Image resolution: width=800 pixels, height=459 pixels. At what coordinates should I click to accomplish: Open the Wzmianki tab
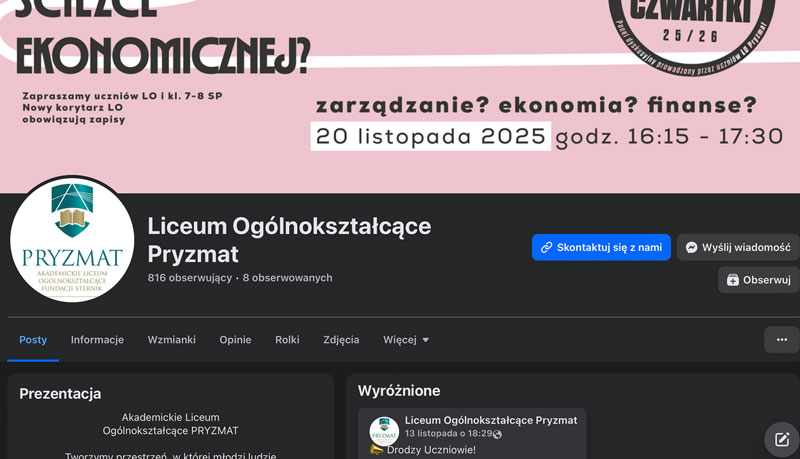[171, 340]
